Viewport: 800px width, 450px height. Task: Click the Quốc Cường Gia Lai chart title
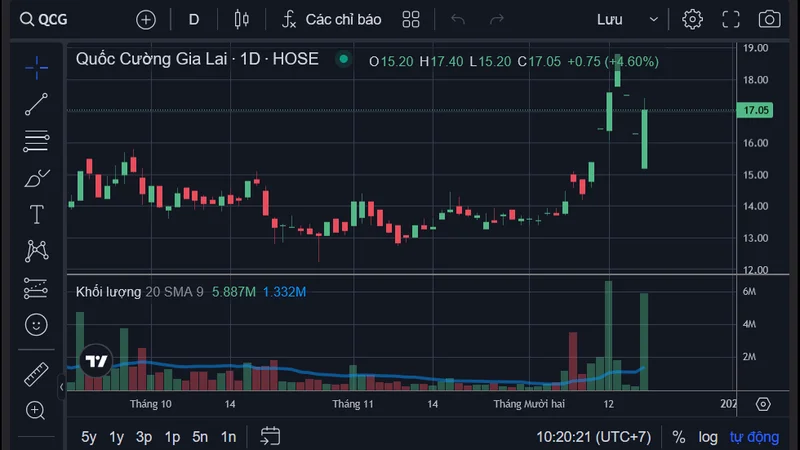(197, 59)
